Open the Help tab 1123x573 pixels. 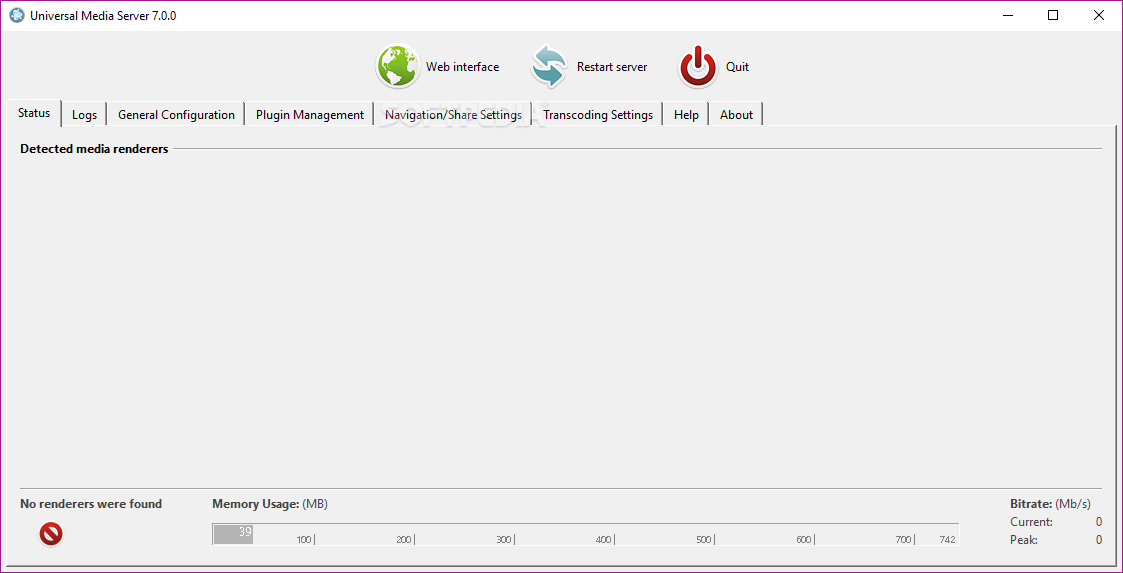pos(686,115)
